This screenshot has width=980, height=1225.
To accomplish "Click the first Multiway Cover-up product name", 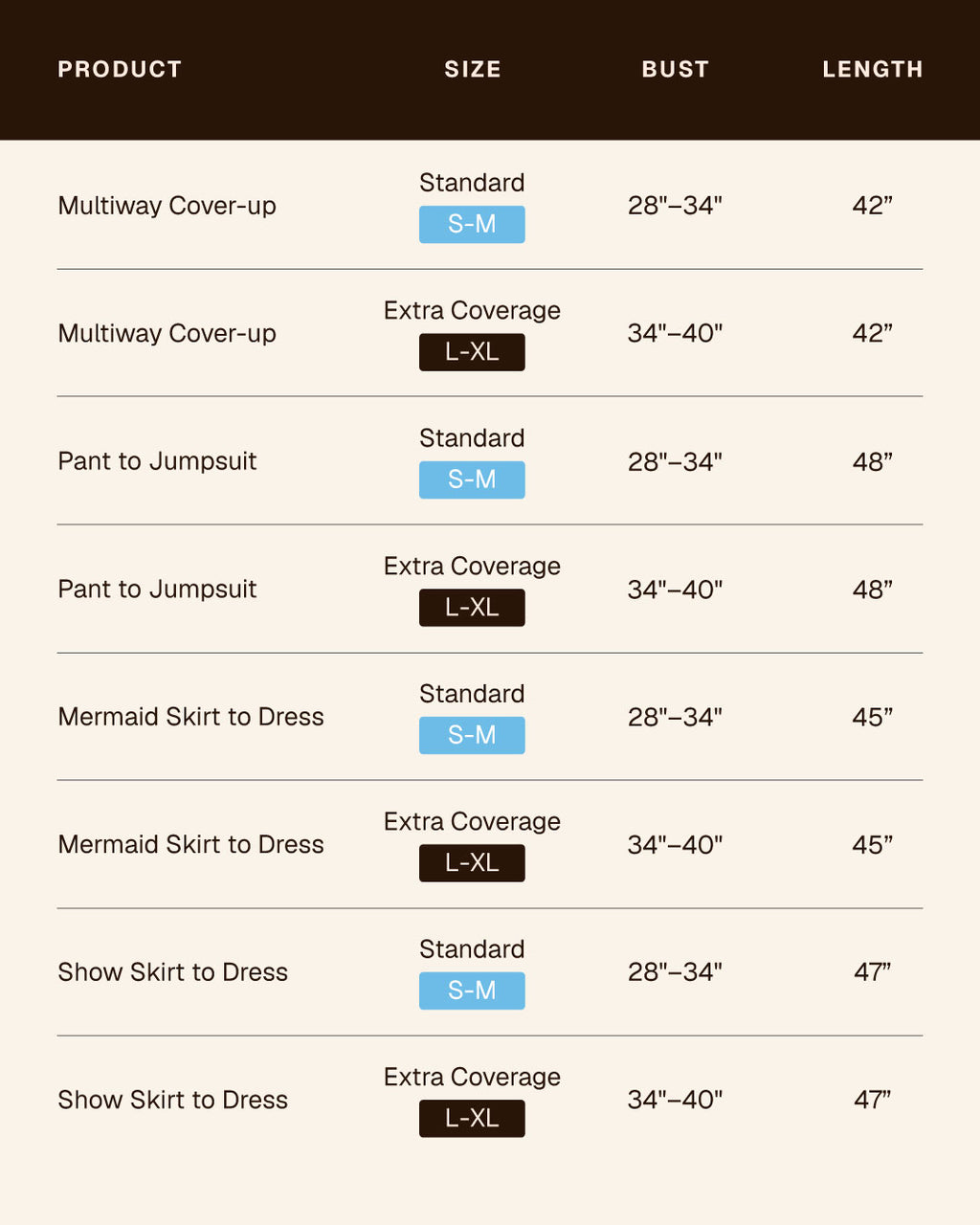I will 167,206.
